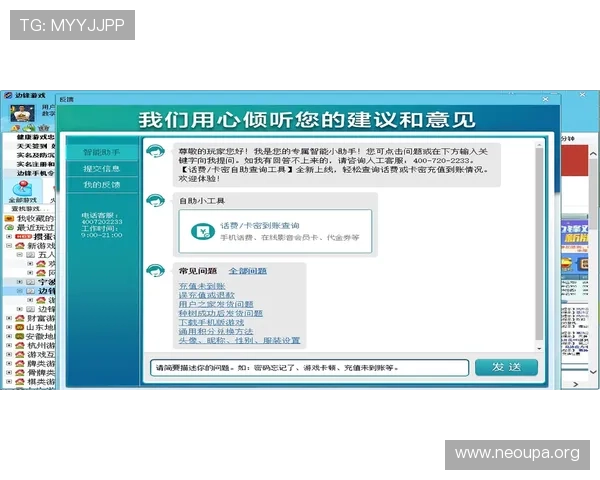Click the 话费/卡密到账查询 round yen icon
600x480 pixels.
coord(202,231)
